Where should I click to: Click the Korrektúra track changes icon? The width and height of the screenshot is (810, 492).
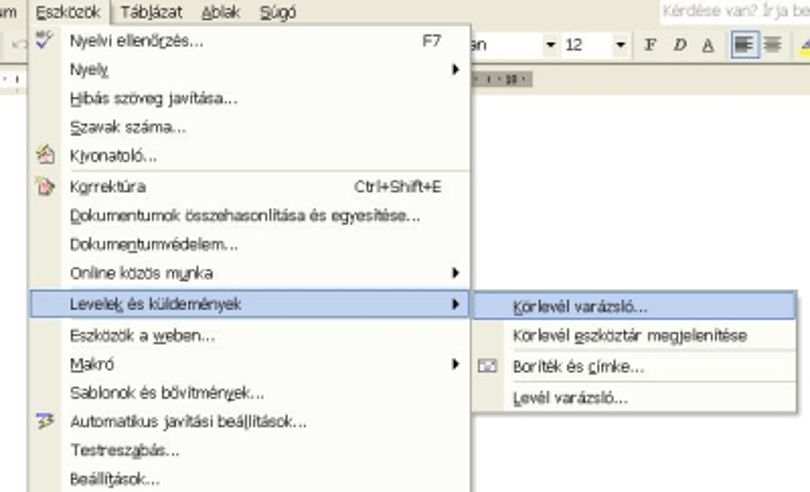click(x=45, y=186)
